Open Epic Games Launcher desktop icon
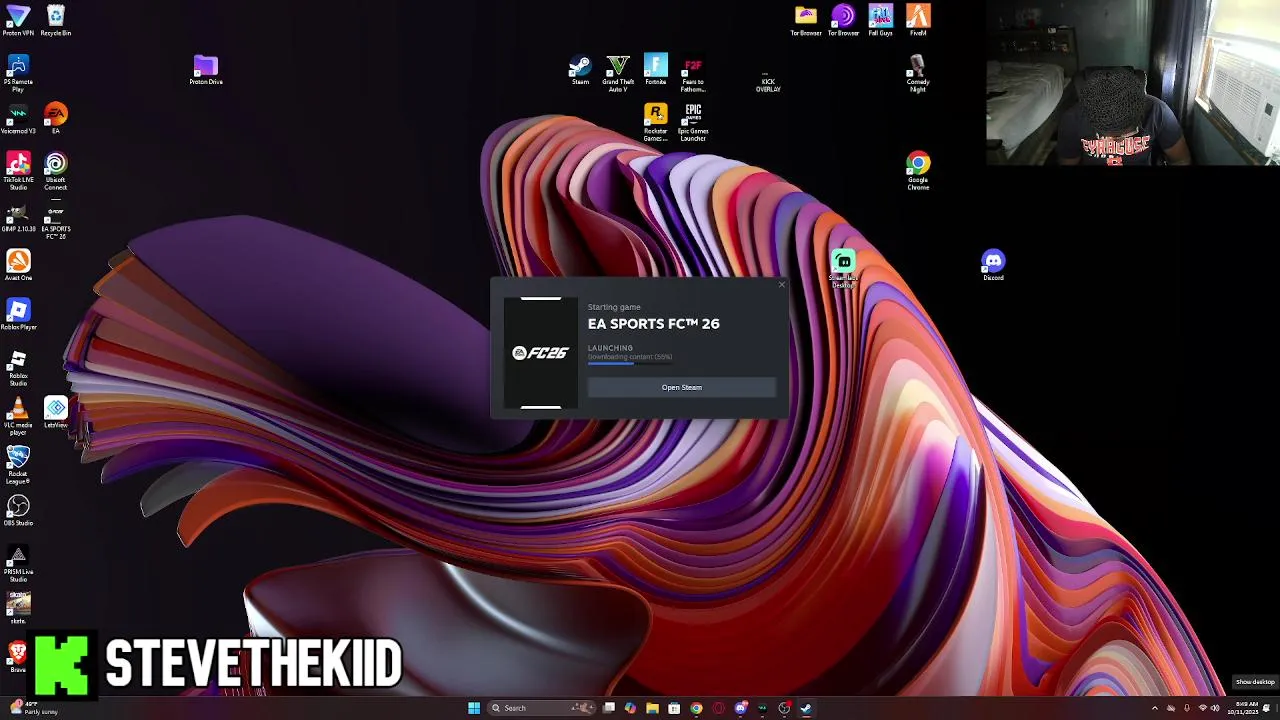Viewport: 1280px width, 720px height. [x=693, y=122]
